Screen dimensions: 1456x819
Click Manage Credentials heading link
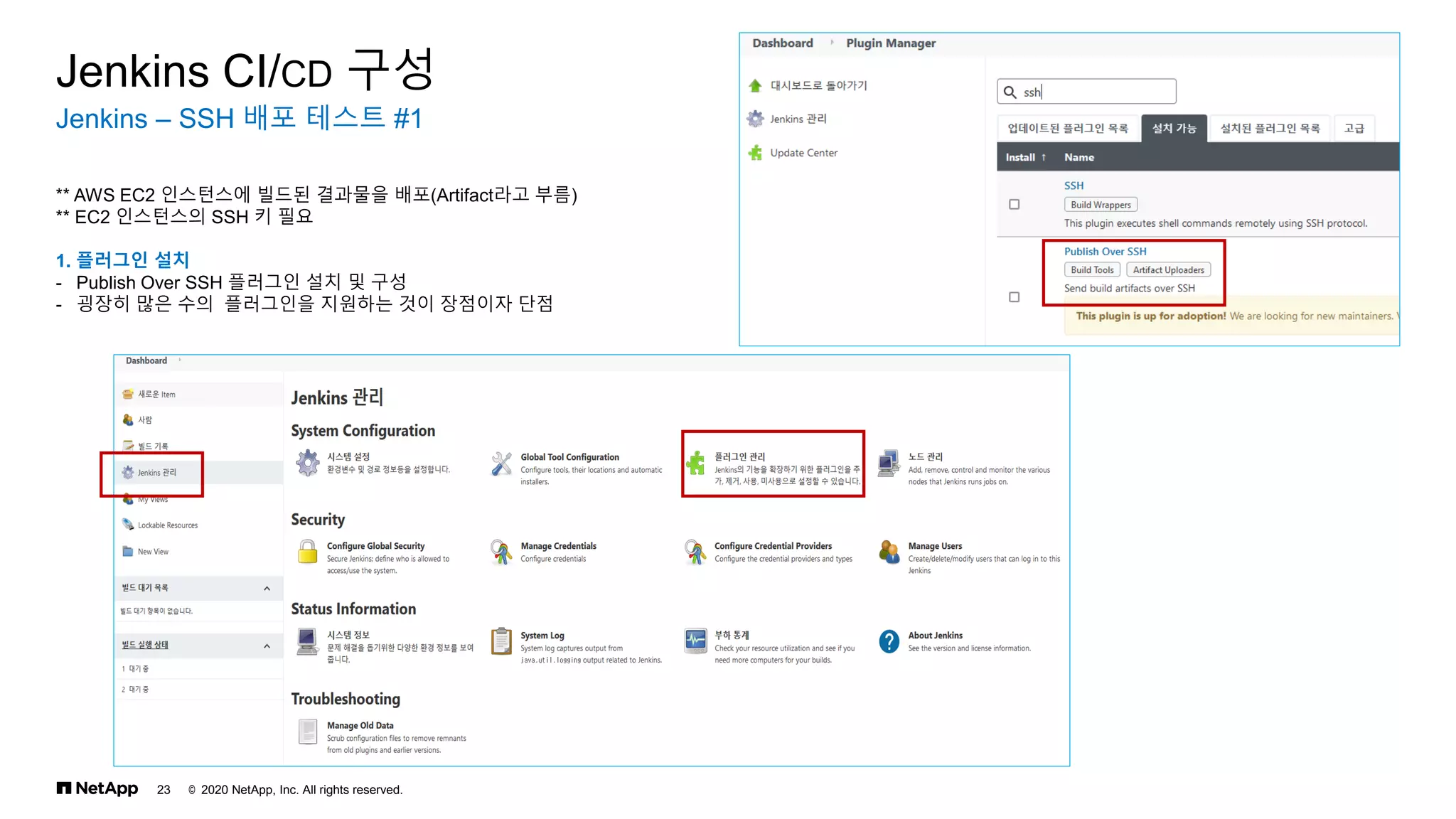coord(558,546)
